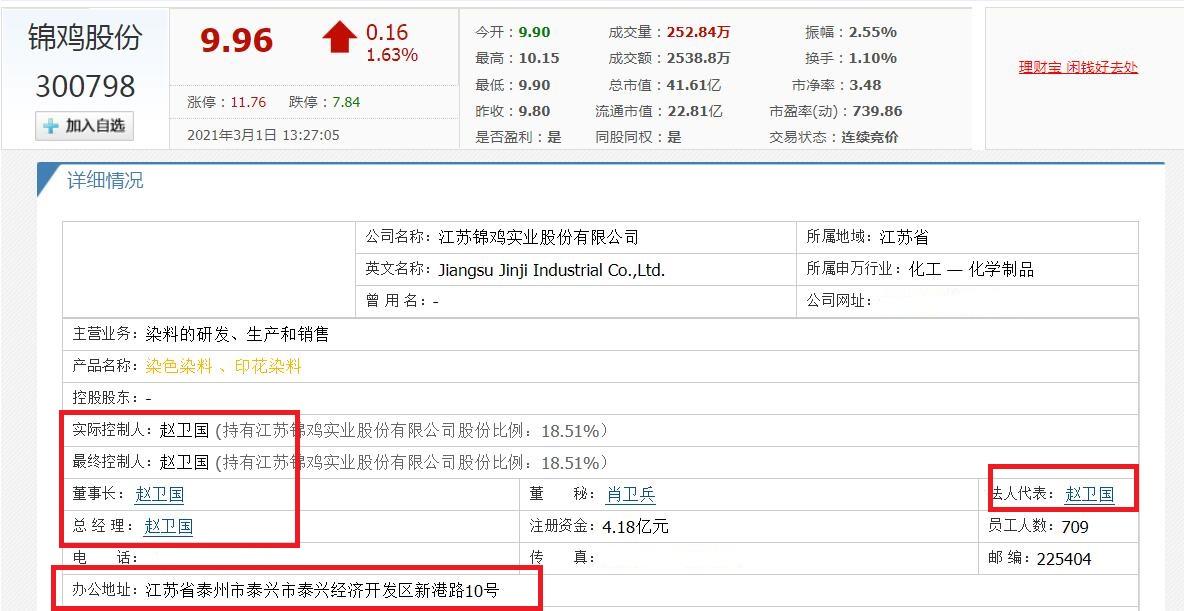Screen dimensions: 1184x611
Task: Click the 所属地域 value 江苏省
Action: tap(904, 237)
